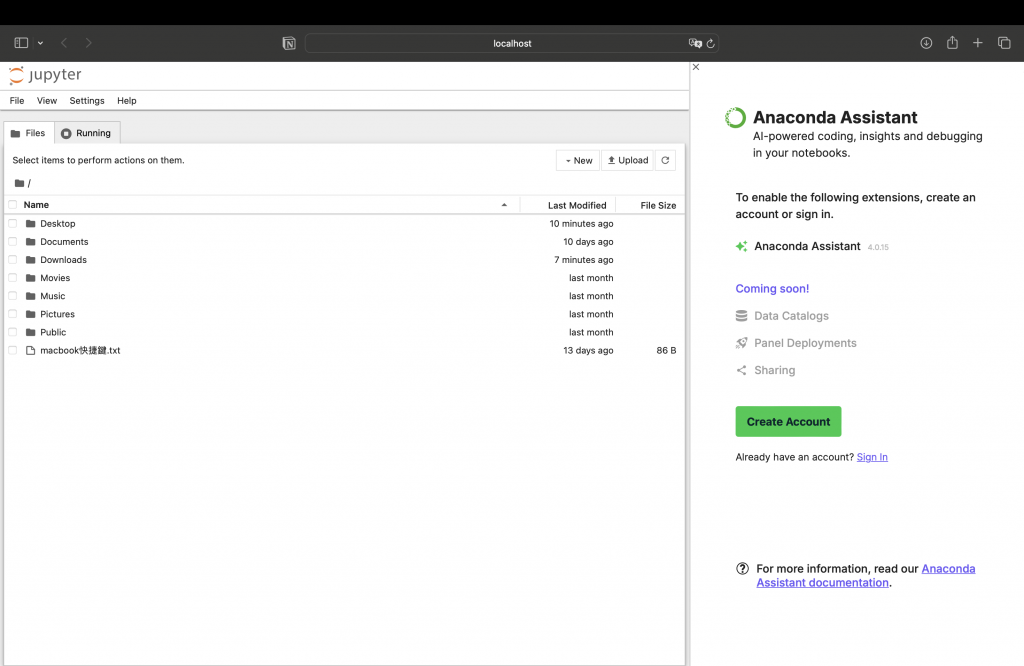This screenshot has height=666, width=1024.
Task: Open the macbook快捷鍵.txt file name
Action: pos(80,351)
